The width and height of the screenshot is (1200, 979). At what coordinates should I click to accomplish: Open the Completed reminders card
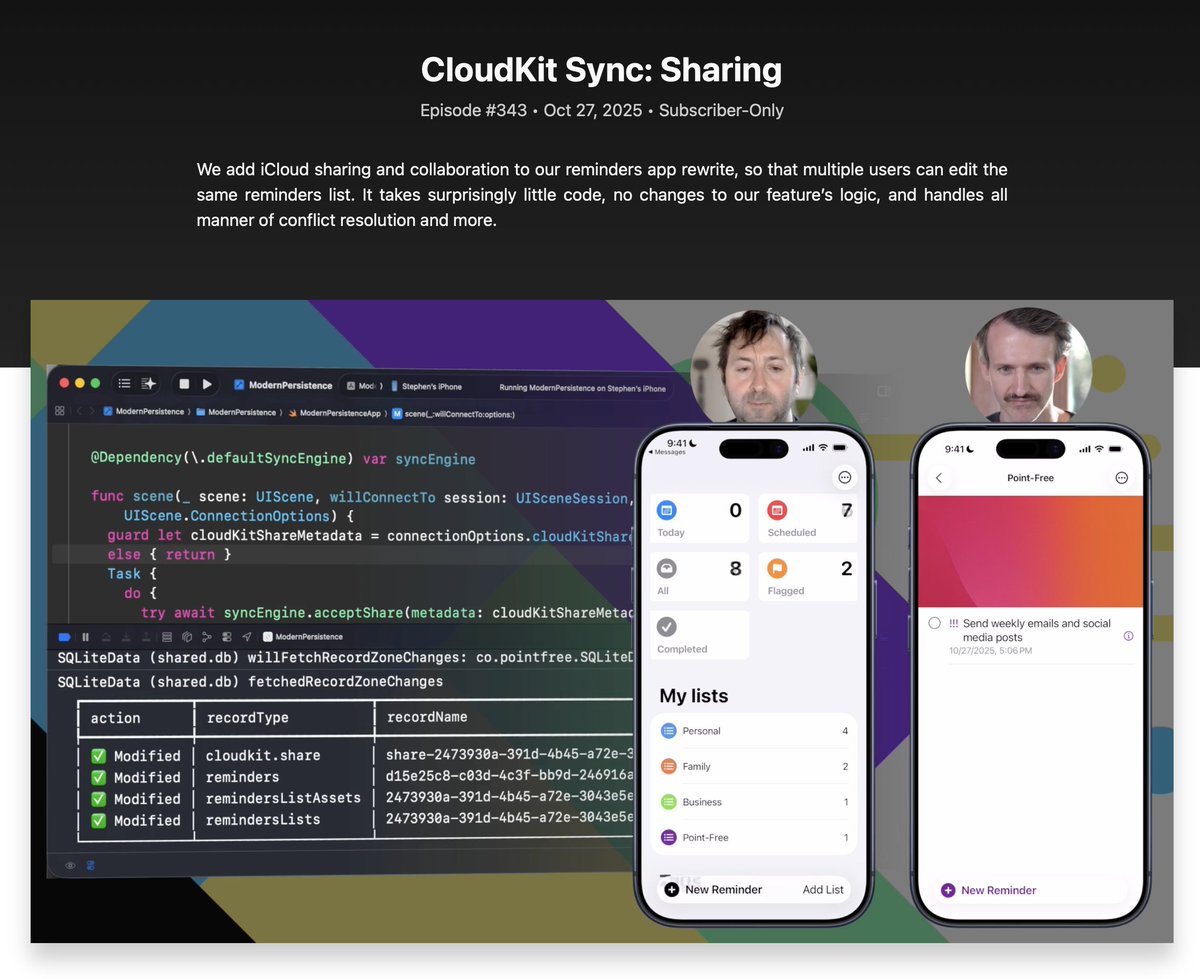click(699, 635)
